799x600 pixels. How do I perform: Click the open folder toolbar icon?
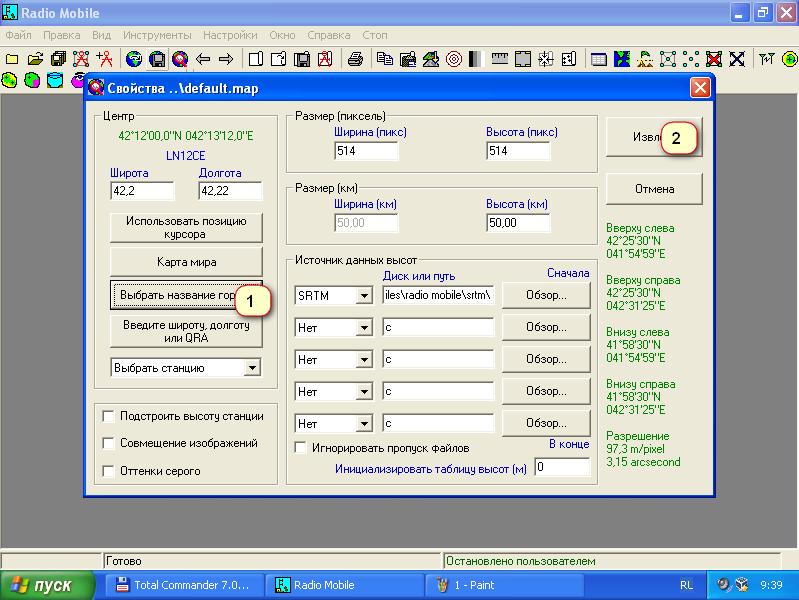[35, 59]
